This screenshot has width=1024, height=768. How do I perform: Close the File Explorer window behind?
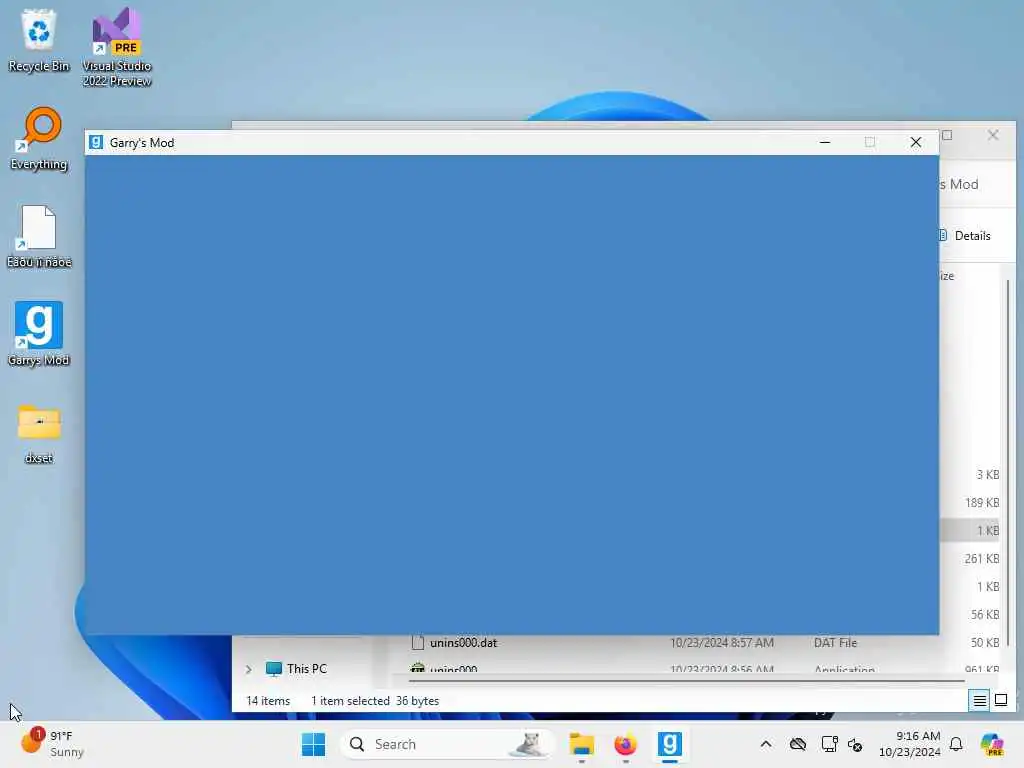pyautogui.click(x=993, y=135)
